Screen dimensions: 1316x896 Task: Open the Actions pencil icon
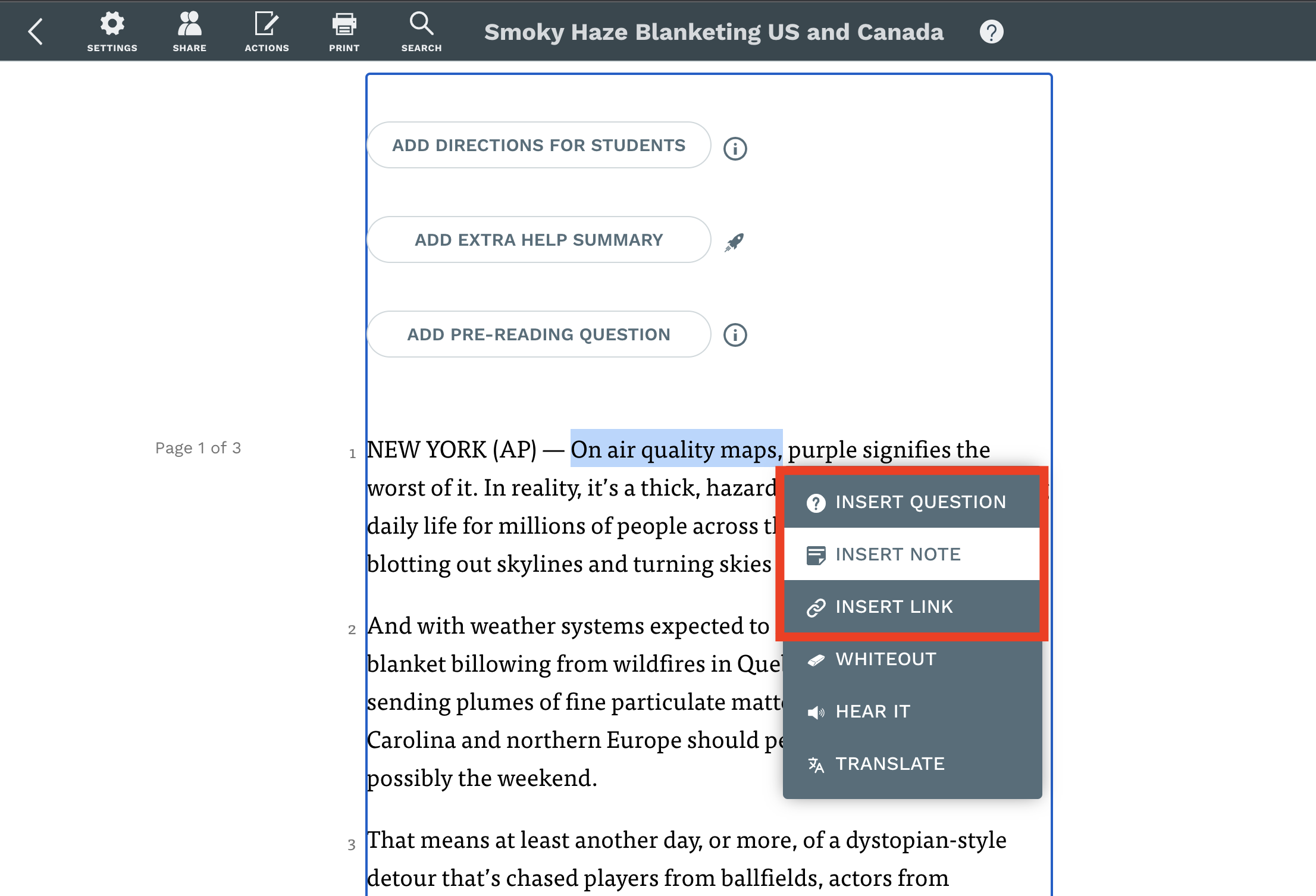coord(267,24)
